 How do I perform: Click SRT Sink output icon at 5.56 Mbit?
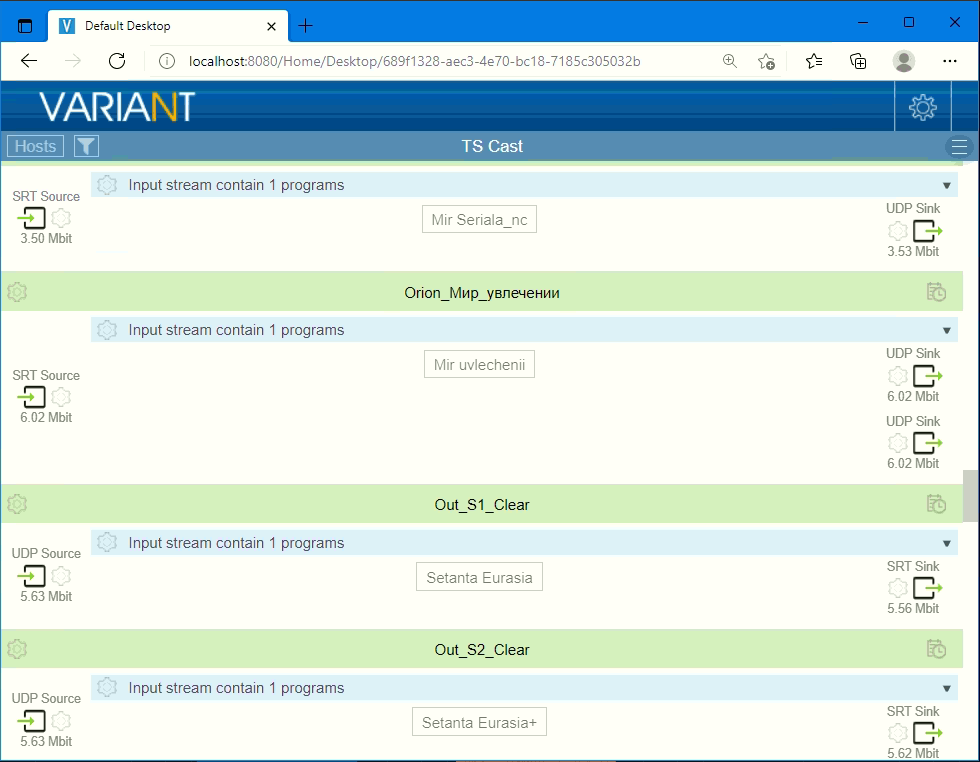point(928,588)
